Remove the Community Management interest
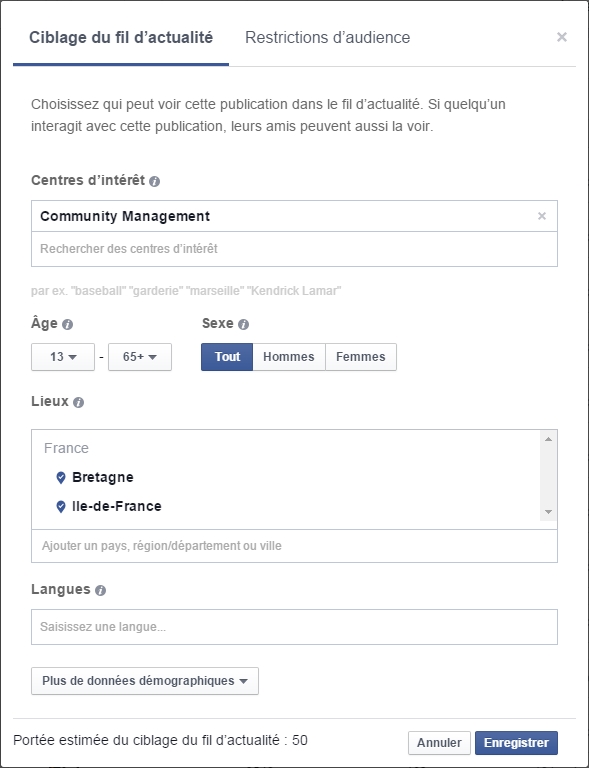589x768 pixels. point(542,216)
